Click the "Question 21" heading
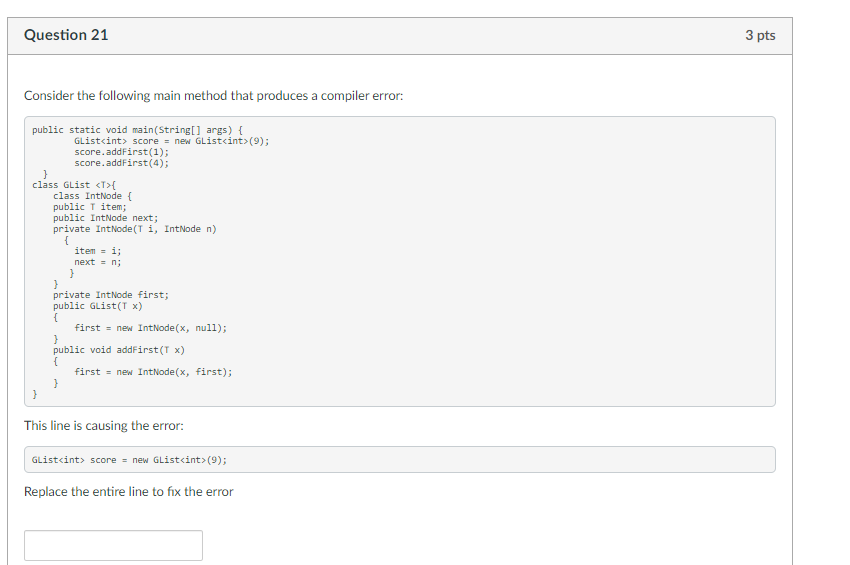Screen dimensions: 850x565 coord(66,35)
